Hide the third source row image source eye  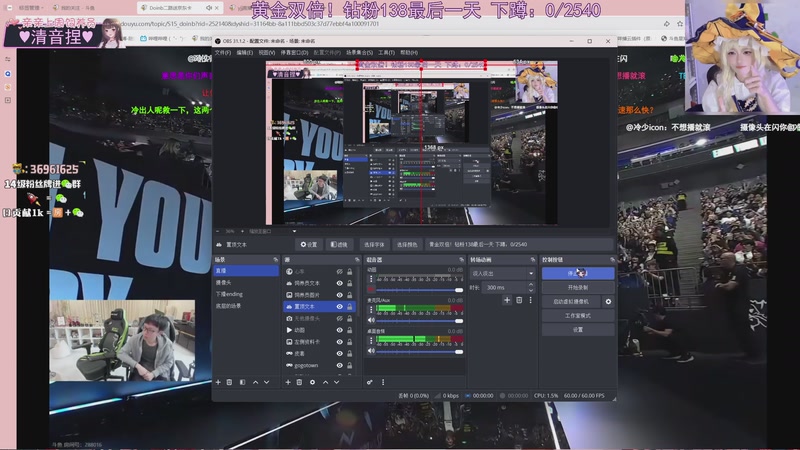(339, 295)
